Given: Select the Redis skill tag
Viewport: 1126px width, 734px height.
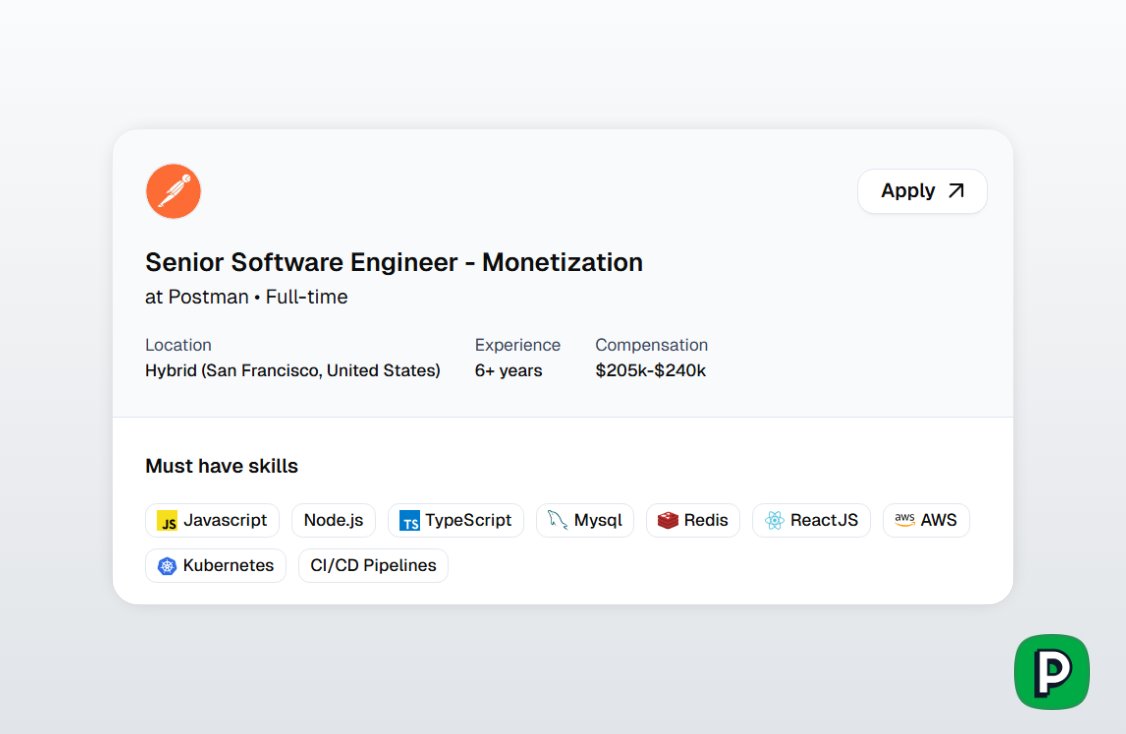Looking at the screenshot, I should [x=692, y=520].
